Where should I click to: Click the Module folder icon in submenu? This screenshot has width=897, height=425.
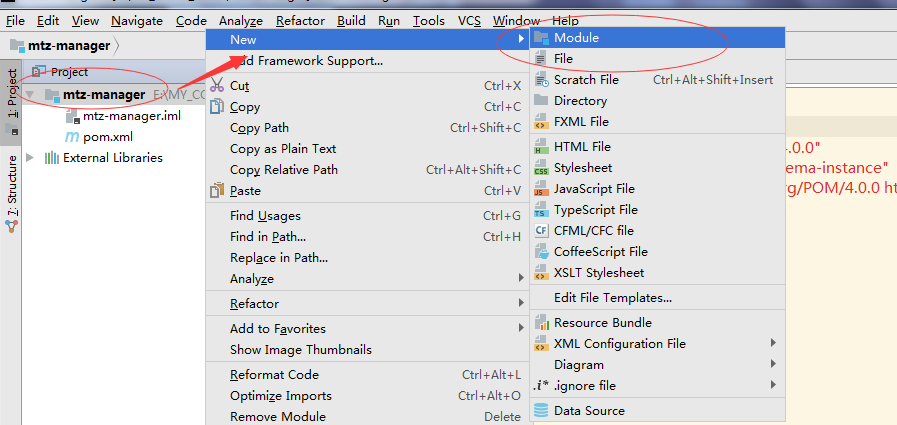(541, 38)
